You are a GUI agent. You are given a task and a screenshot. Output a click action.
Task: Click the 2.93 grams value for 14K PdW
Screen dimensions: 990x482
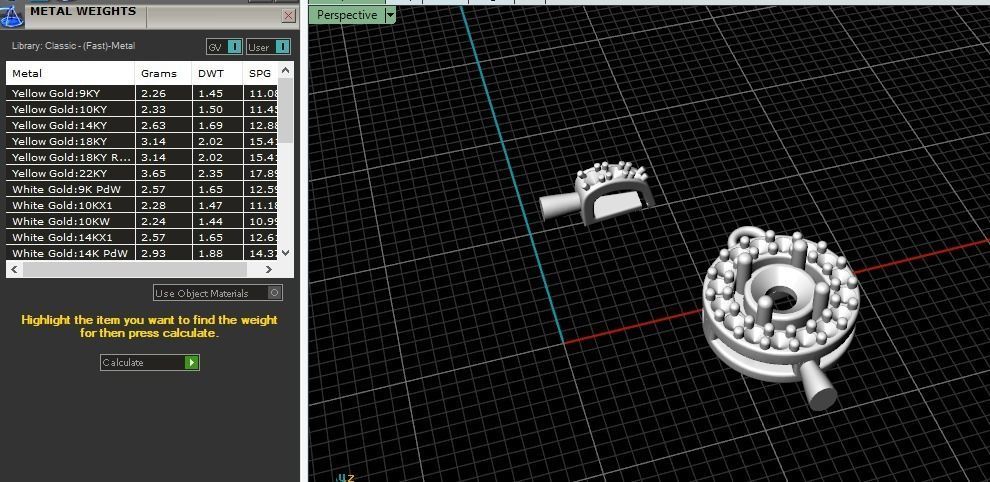point(153,253)
